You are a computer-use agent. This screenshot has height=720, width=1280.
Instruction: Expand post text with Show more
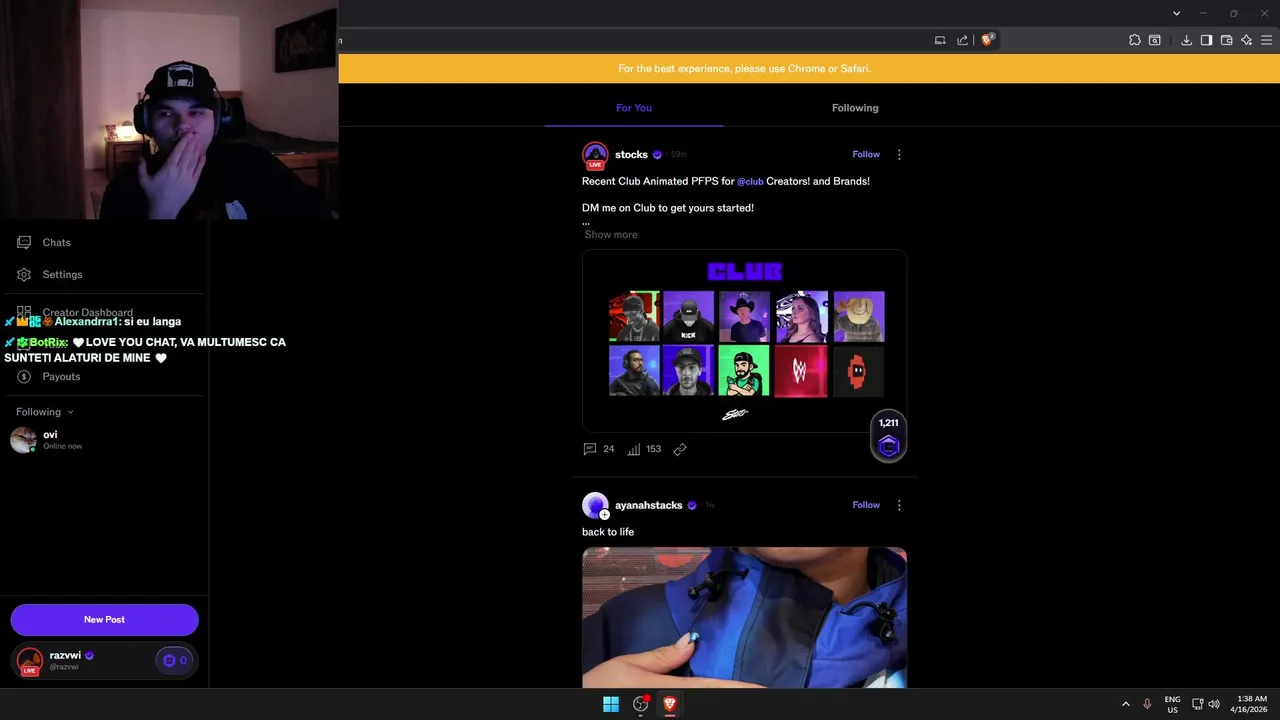611,234
